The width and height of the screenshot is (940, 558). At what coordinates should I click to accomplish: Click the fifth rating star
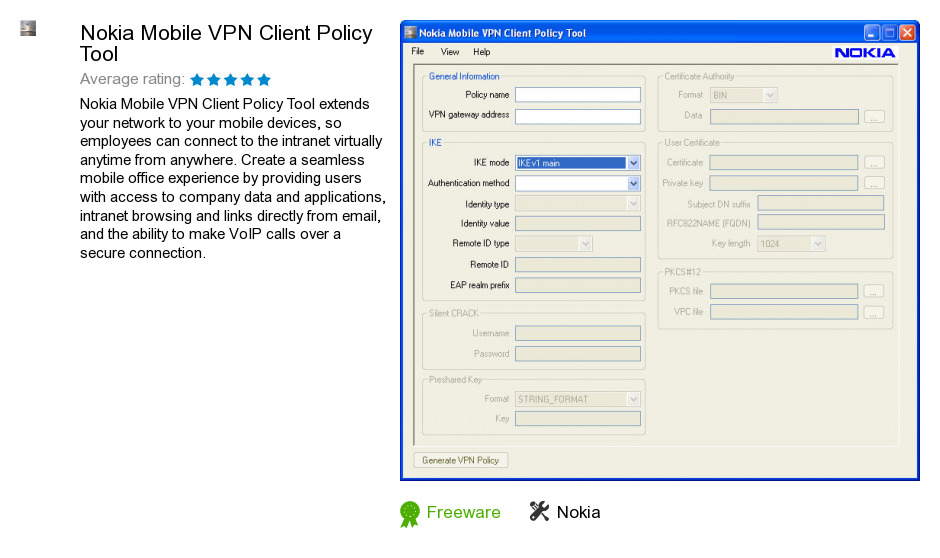[x=264, y=79]
